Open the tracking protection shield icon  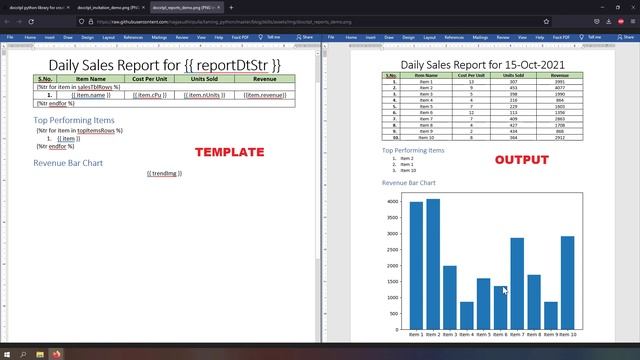pyautogui.click(x=82, y=22)
